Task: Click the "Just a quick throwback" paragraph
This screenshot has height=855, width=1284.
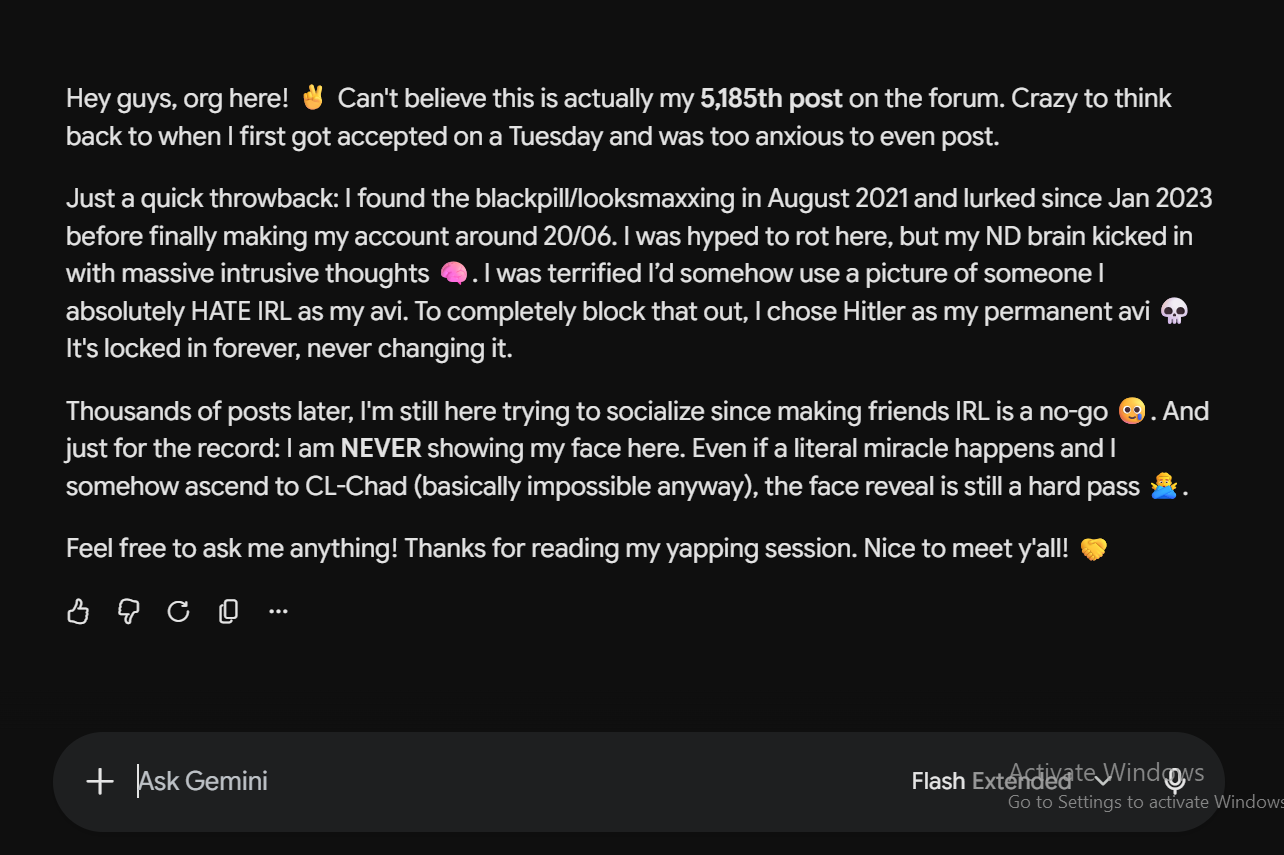Action: [639, 273]
